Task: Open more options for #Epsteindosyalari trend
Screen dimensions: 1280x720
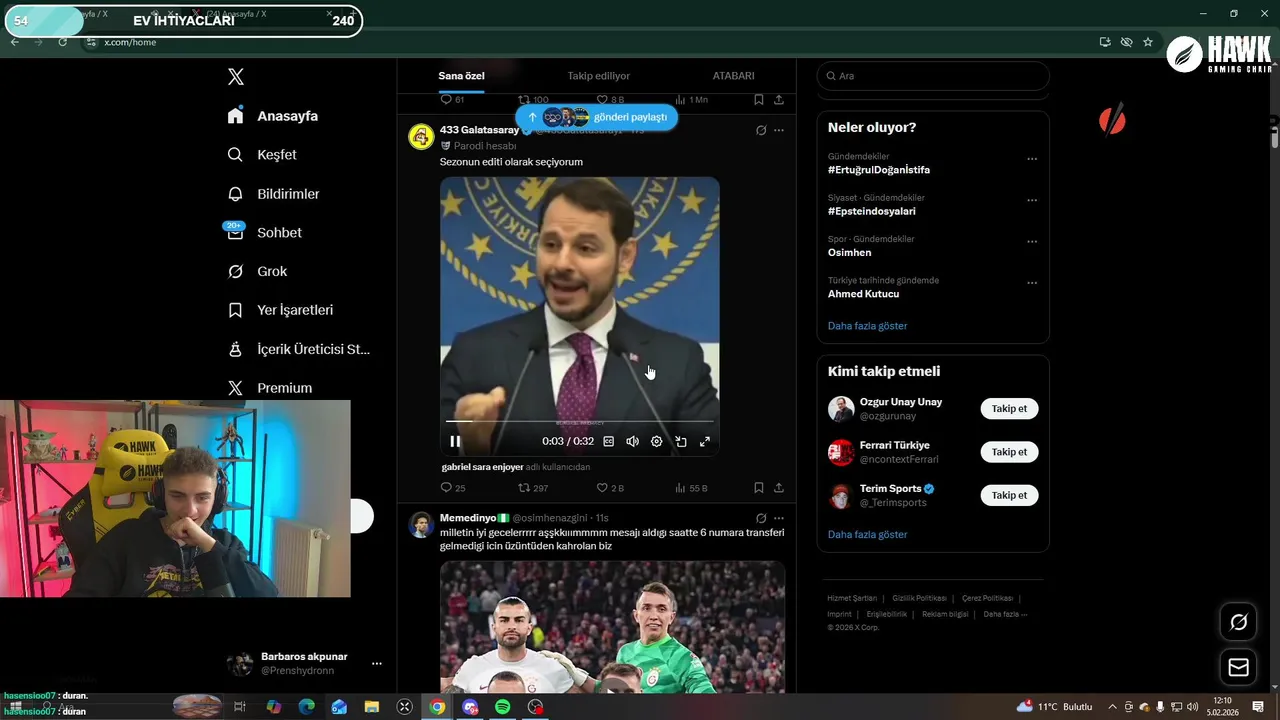Action: (1032, 200)
